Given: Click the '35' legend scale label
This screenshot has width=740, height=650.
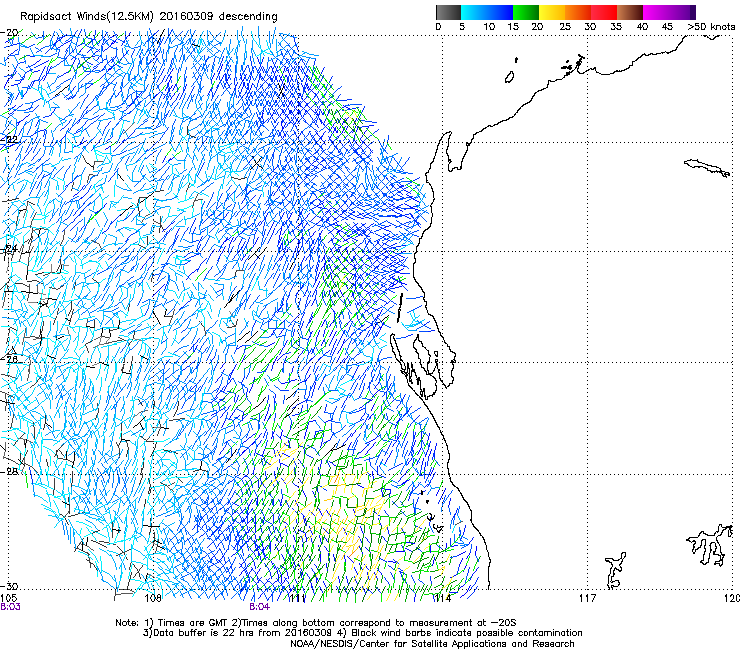Looking at the screenshot, I should [616, 27].
